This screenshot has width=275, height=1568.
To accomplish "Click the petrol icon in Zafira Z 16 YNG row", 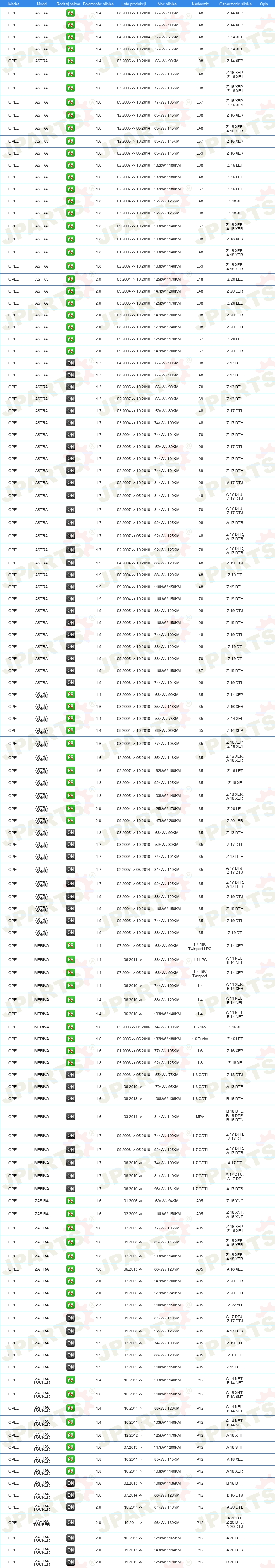I will [x=71, y=1201].
